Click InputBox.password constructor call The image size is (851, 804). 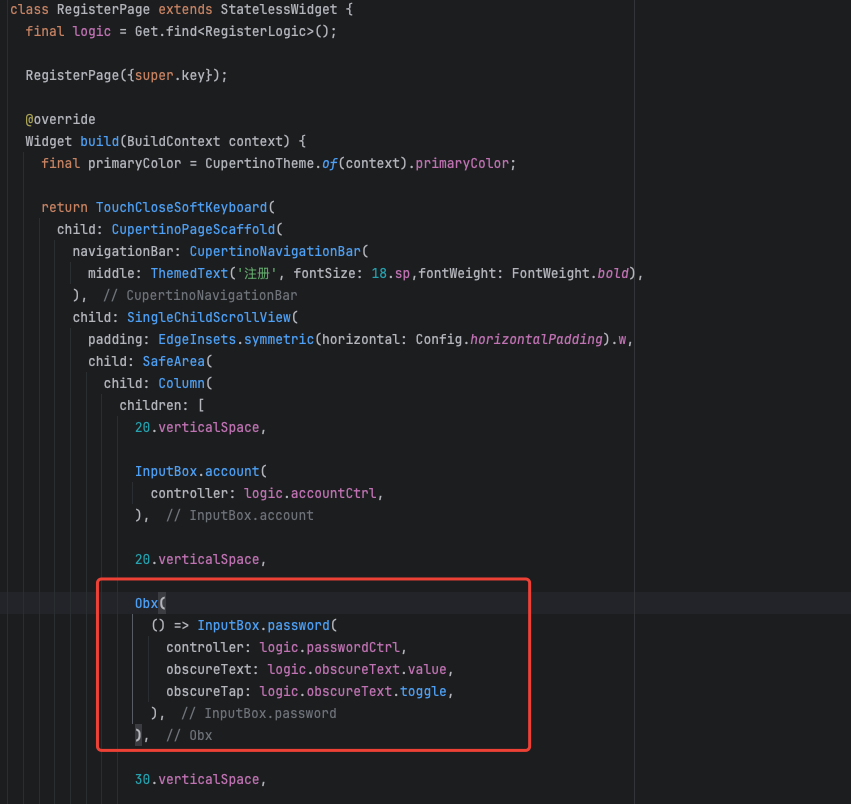click(263, 625)
